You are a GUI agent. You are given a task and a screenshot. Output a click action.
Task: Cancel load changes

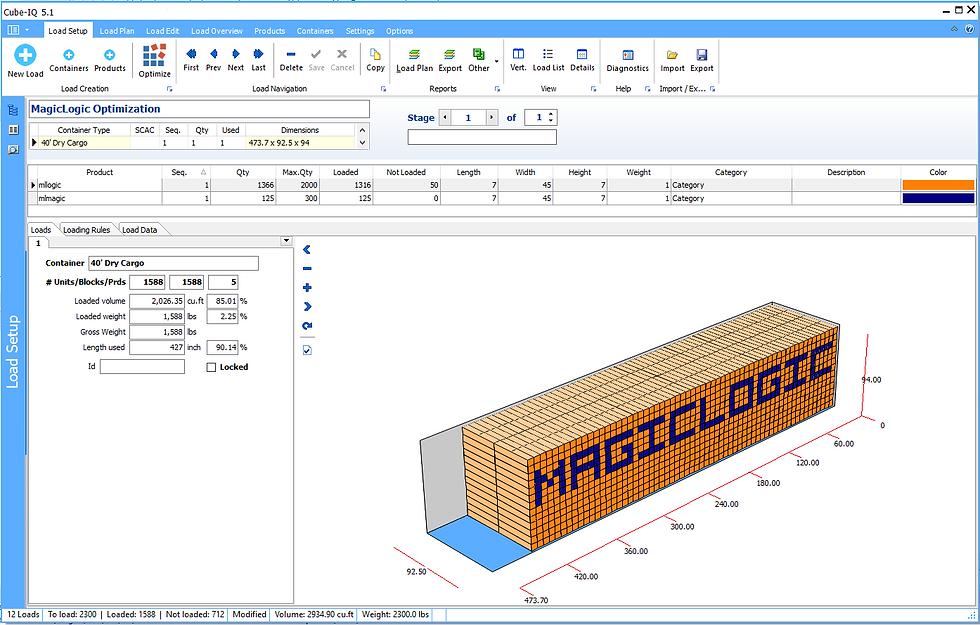tap(342, 60)
